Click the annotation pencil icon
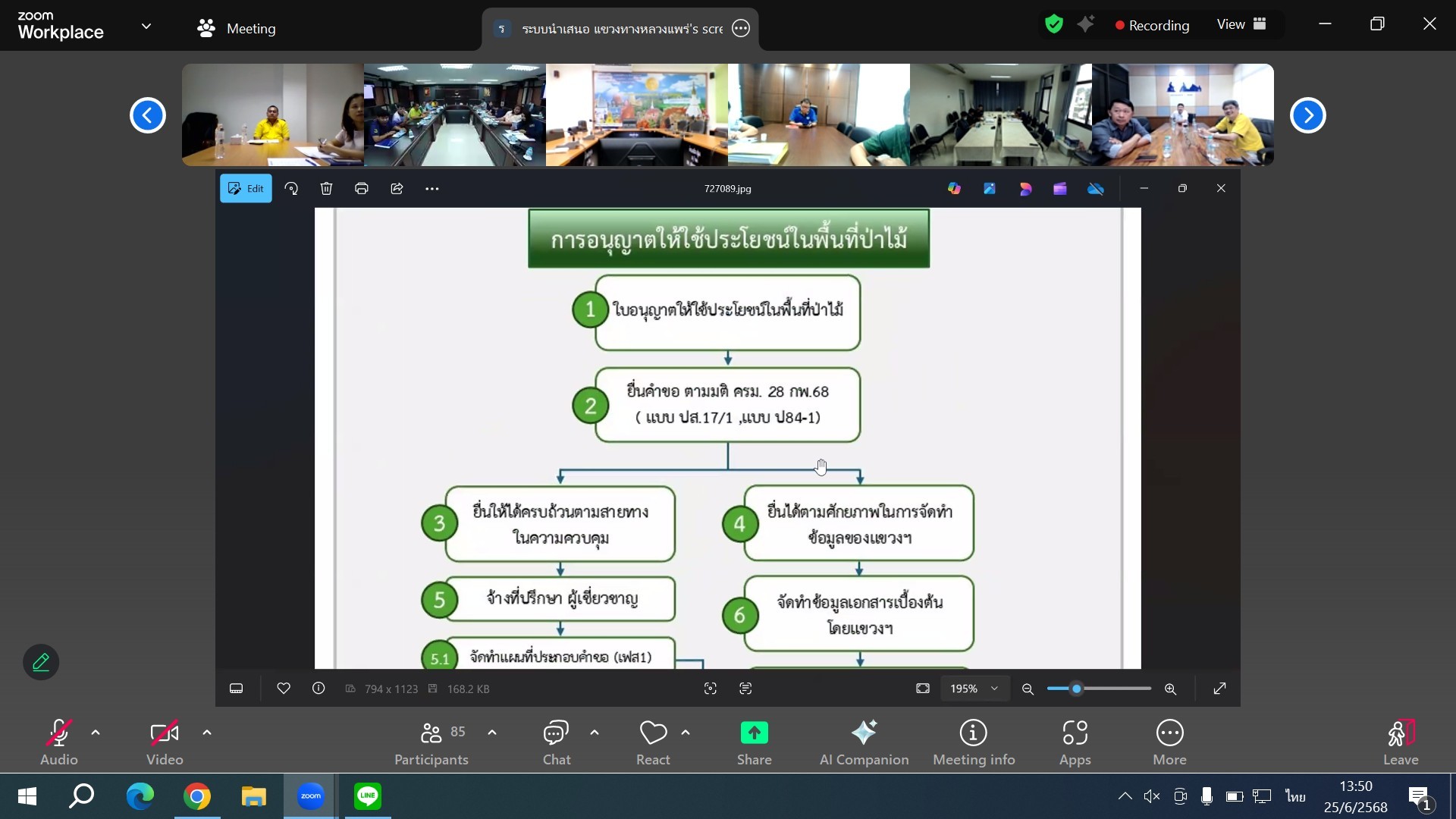The width and height of the screenshot is (1456, 819). pos(41,662)
